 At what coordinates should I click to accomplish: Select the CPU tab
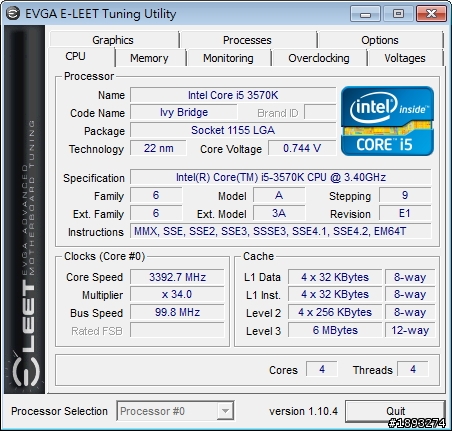[x=76, y=56]
